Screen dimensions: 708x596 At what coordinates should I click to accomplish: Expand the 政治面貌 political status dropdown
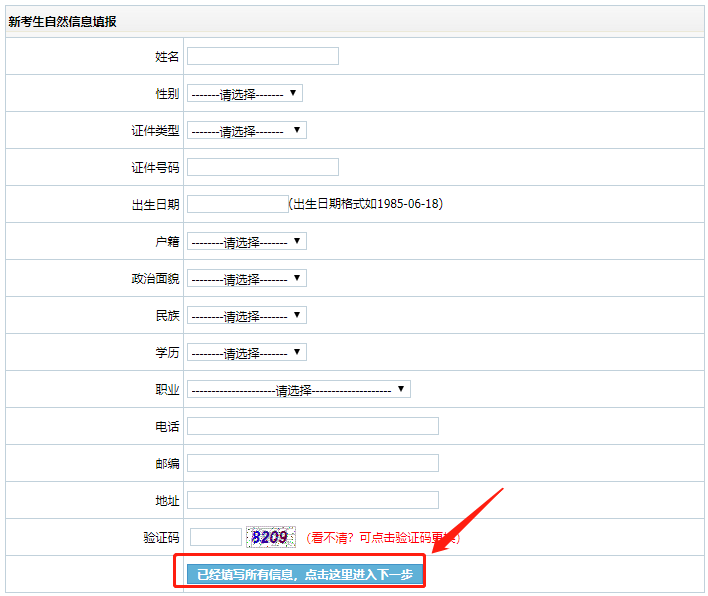(x=246, y=278)
